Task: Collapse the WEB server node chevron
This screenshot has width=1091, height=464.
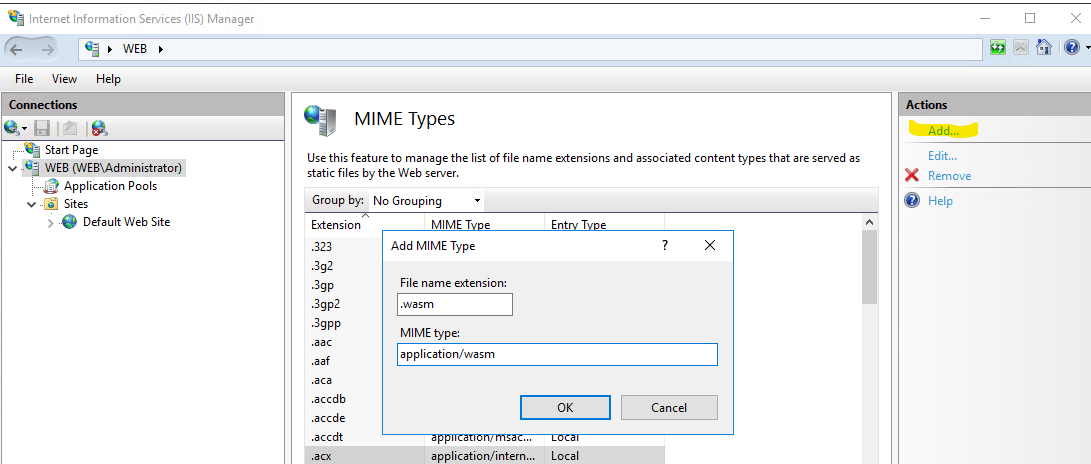Action: coord(13,168)
